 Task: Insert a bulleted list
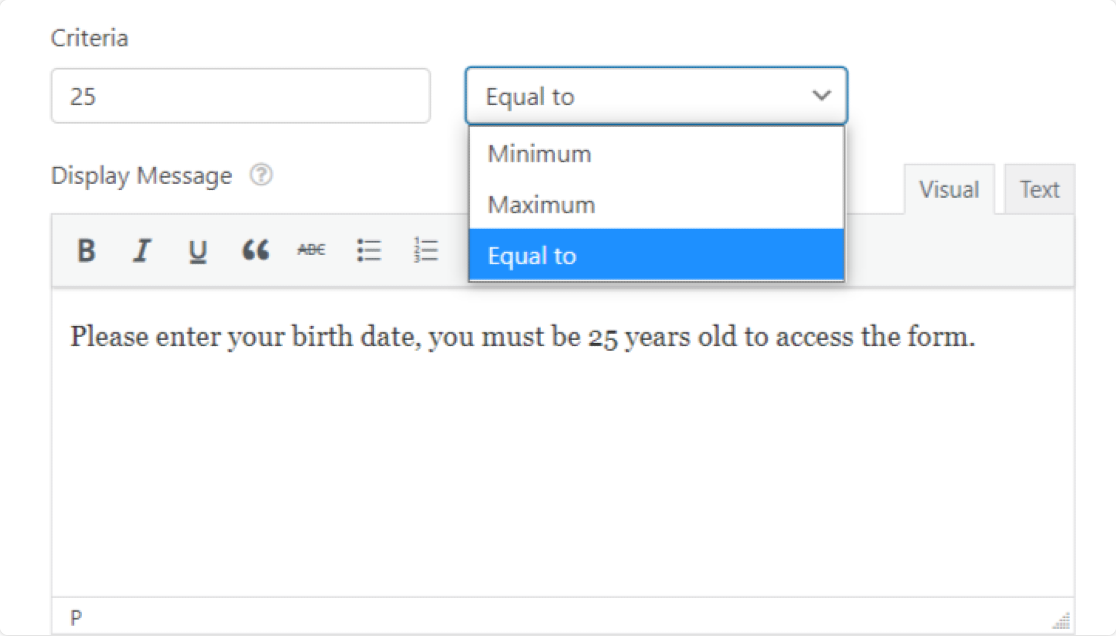369,250
